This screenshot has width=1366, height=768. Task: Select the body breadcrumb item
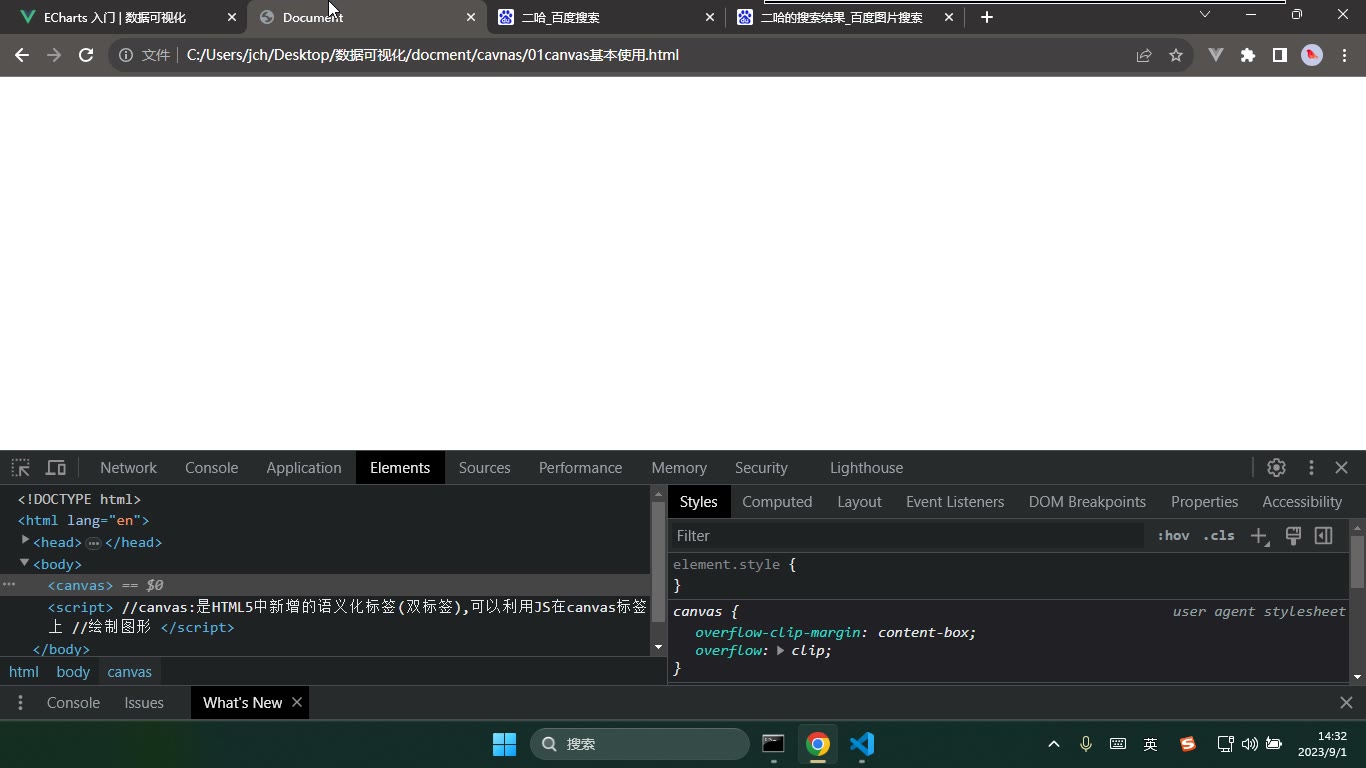(x=73, y=672)
